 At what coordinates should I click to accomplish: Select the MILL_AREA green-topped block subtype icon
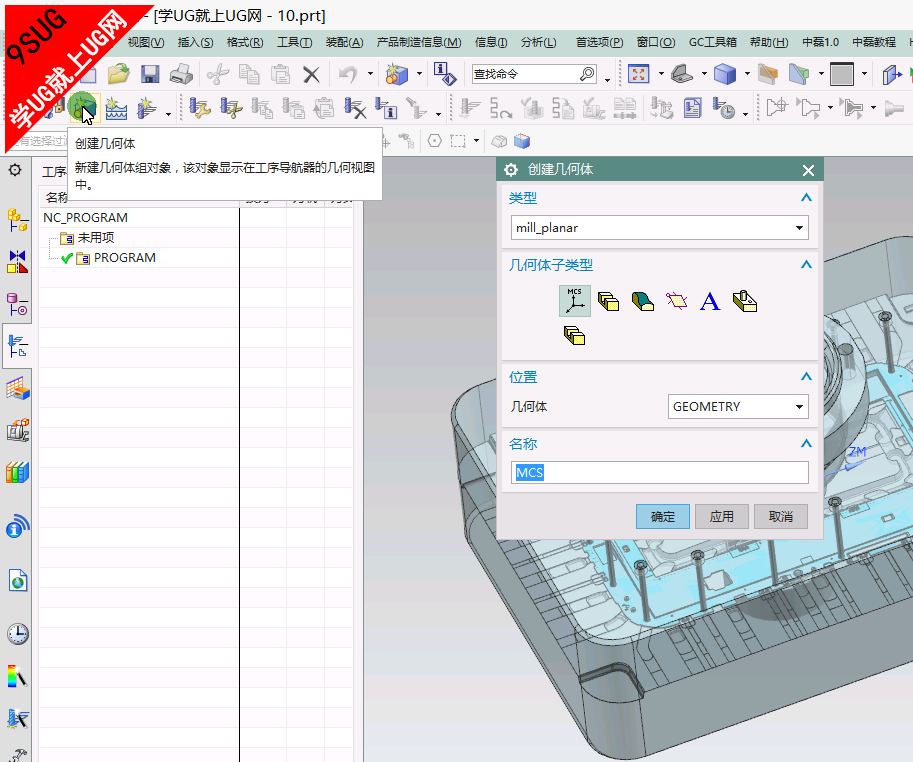(642, 302)
